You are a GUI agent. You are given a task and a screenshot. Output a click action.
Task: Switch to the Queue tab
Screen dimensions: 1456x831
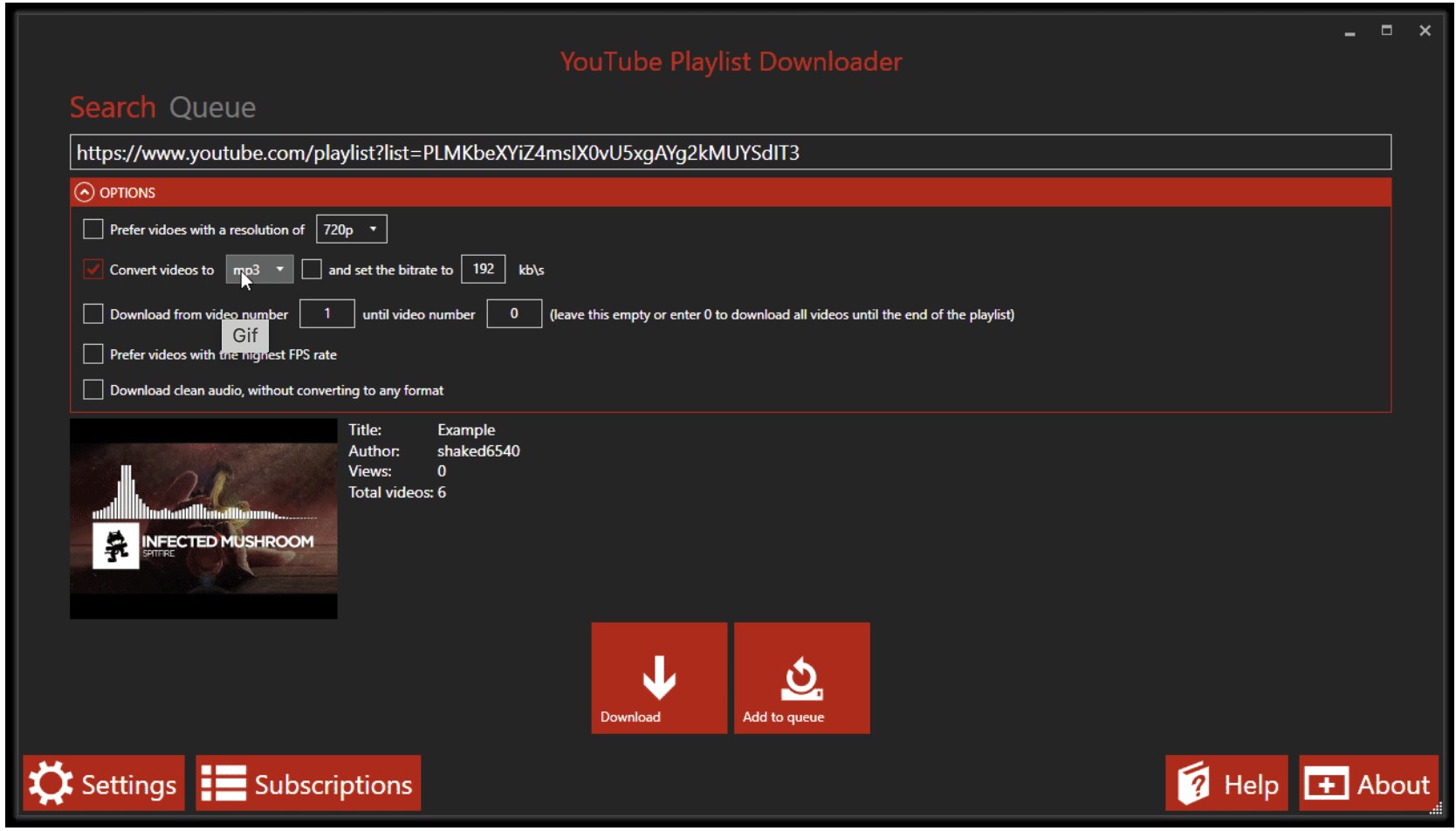(212, 107)
